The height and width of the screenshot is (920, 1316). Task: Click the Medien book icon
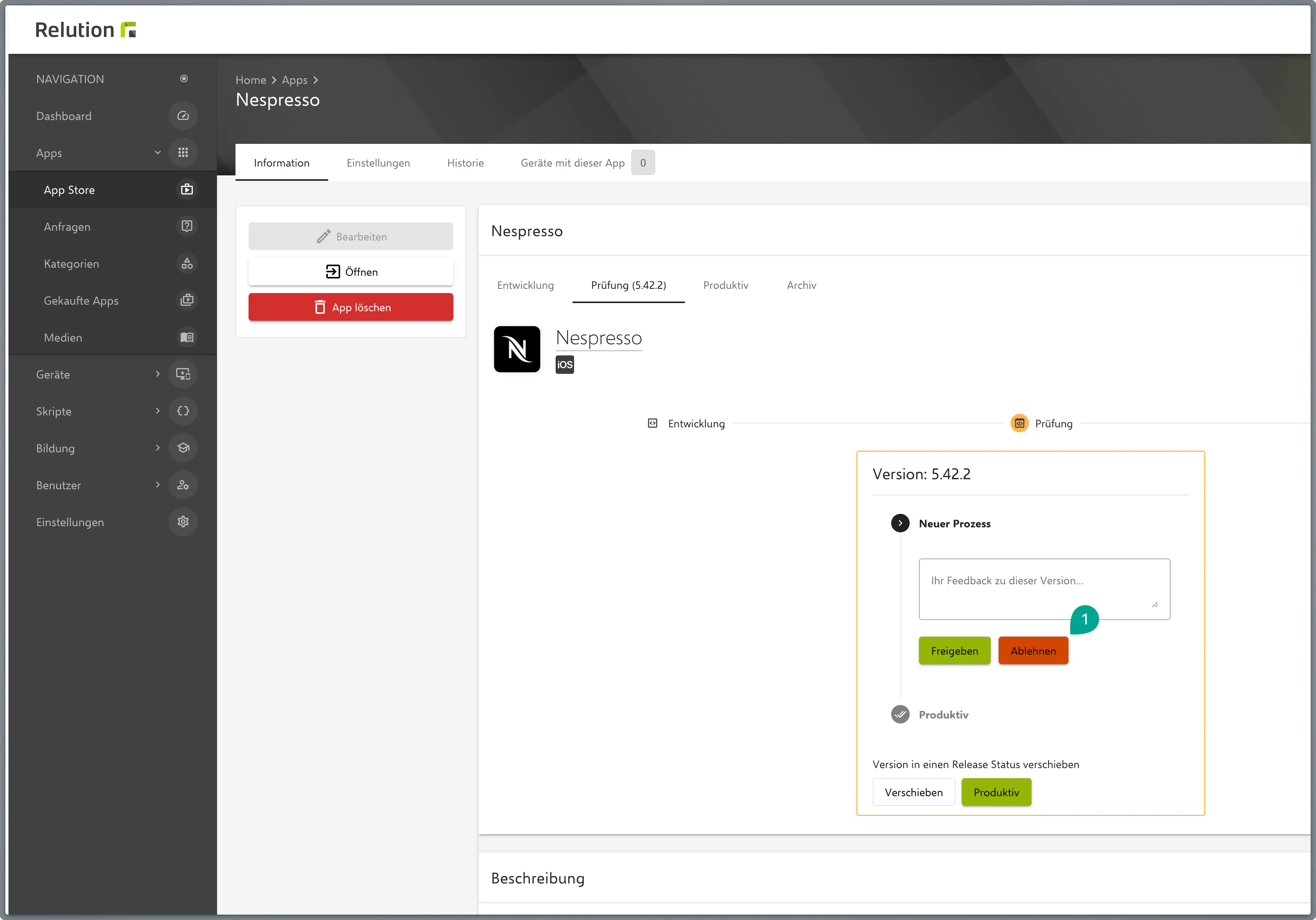tap(186, 337)
